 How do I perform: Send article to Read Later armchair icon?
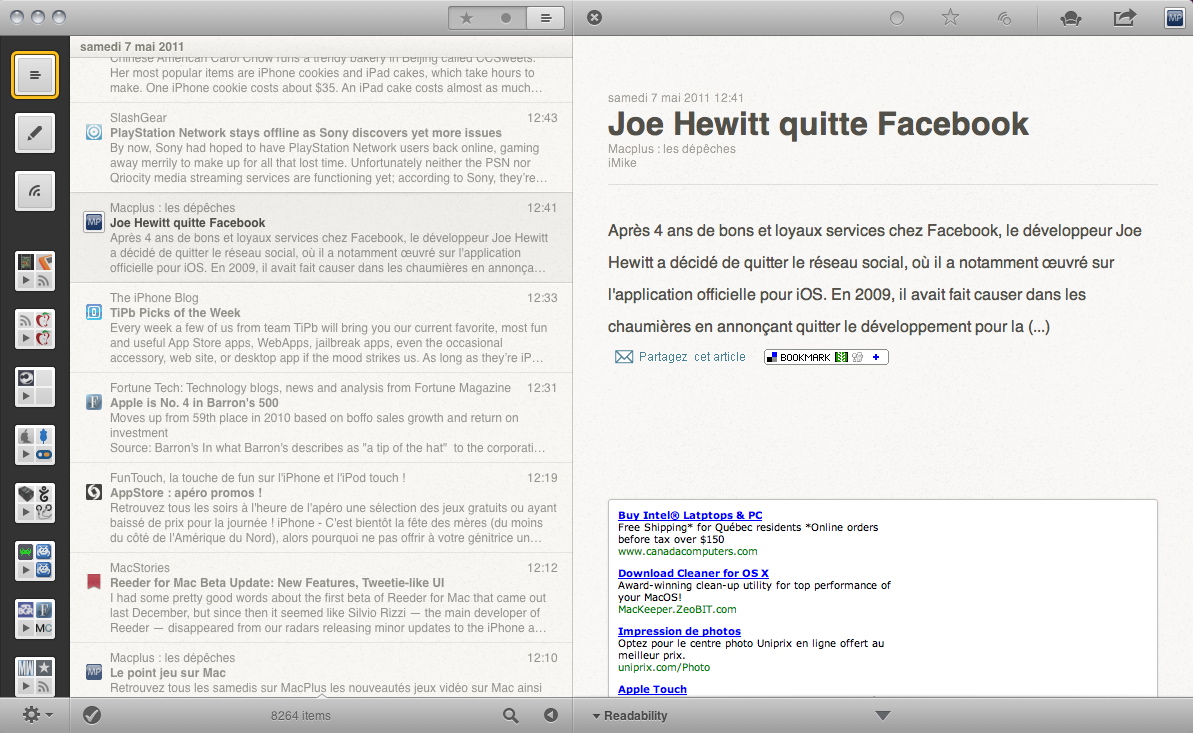[x=1071, y=18]
